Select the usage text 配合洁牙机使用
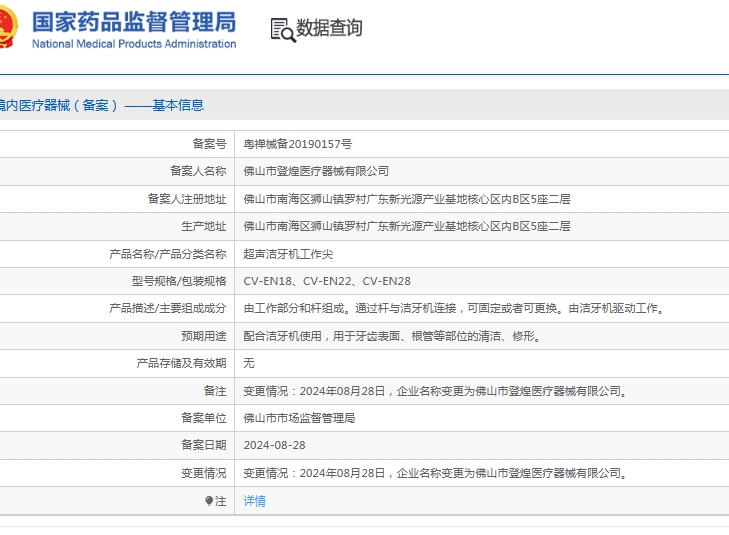This screenshot has width=729, height=535. [x=393, y=336]
